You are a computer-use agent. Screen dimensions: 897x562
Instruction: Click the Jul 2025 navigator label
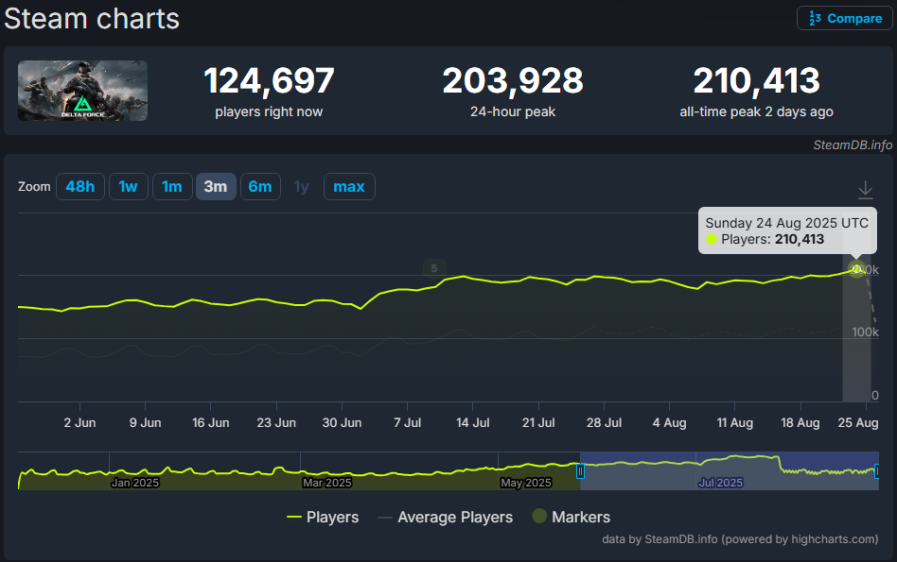click(721, 482)
